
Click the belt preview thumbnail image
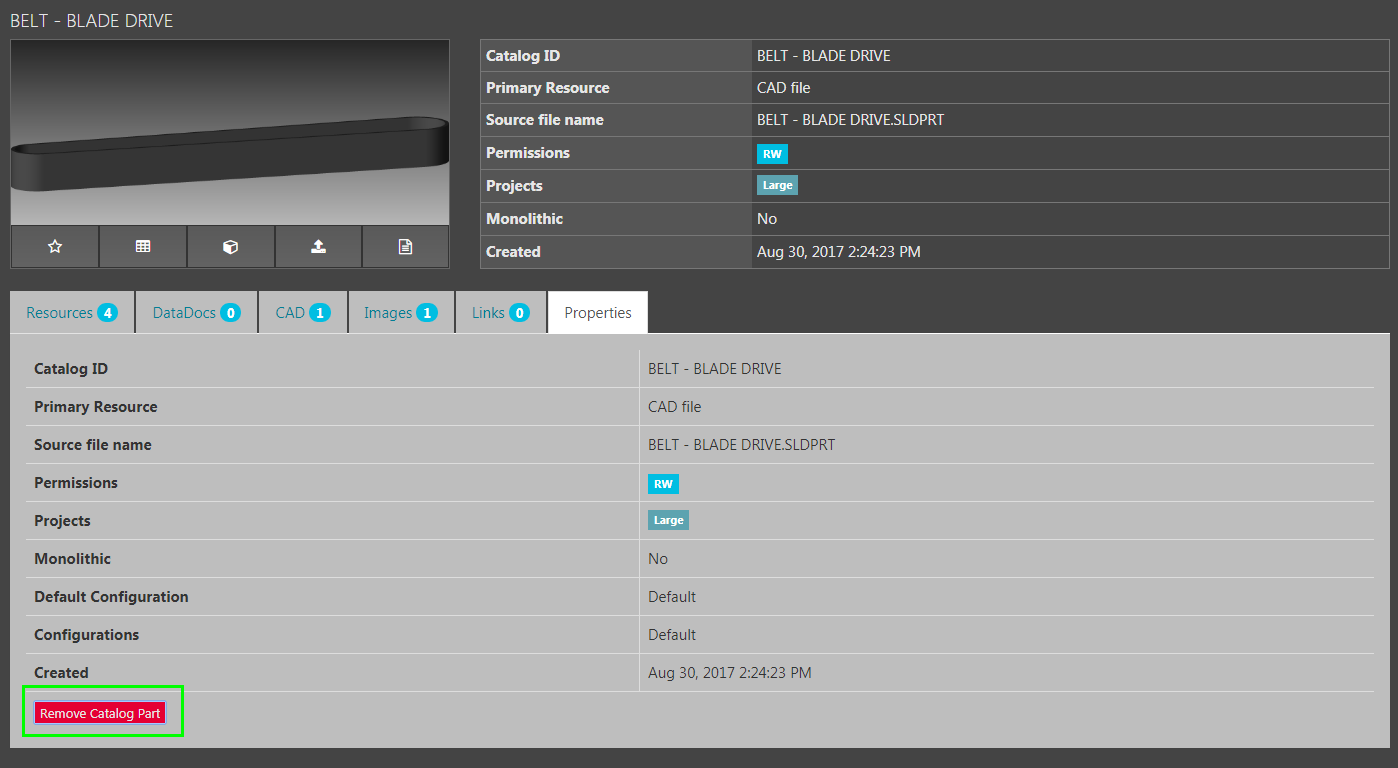coord(230,133)
